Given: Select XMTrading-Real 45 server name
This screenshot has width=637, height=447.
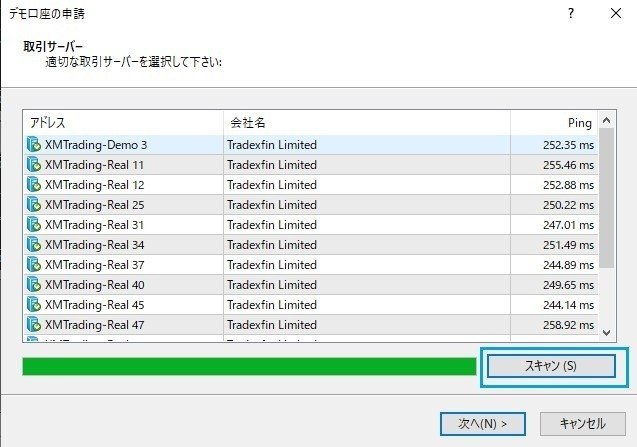Looking at the screenshot, I should [94, 304].
